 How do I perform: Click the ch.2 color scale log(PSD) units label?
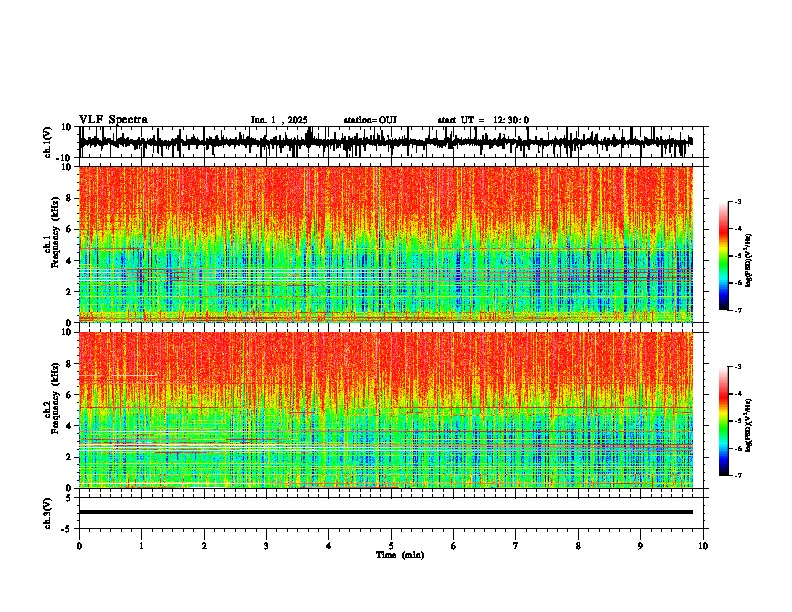(x=749, y=425)
